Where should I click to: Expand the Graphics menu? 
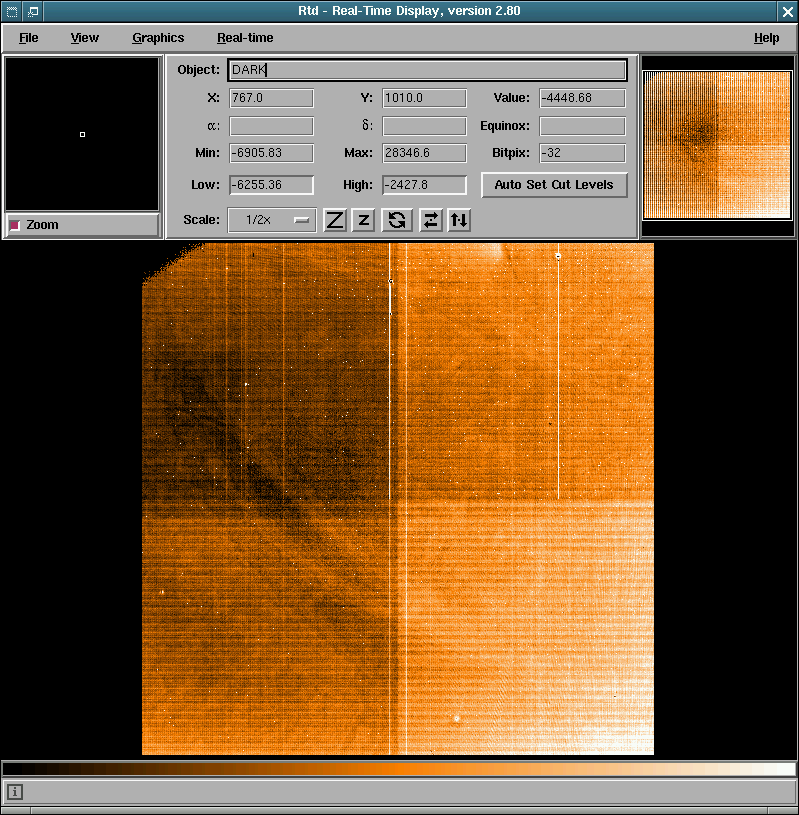coord(158,38)
